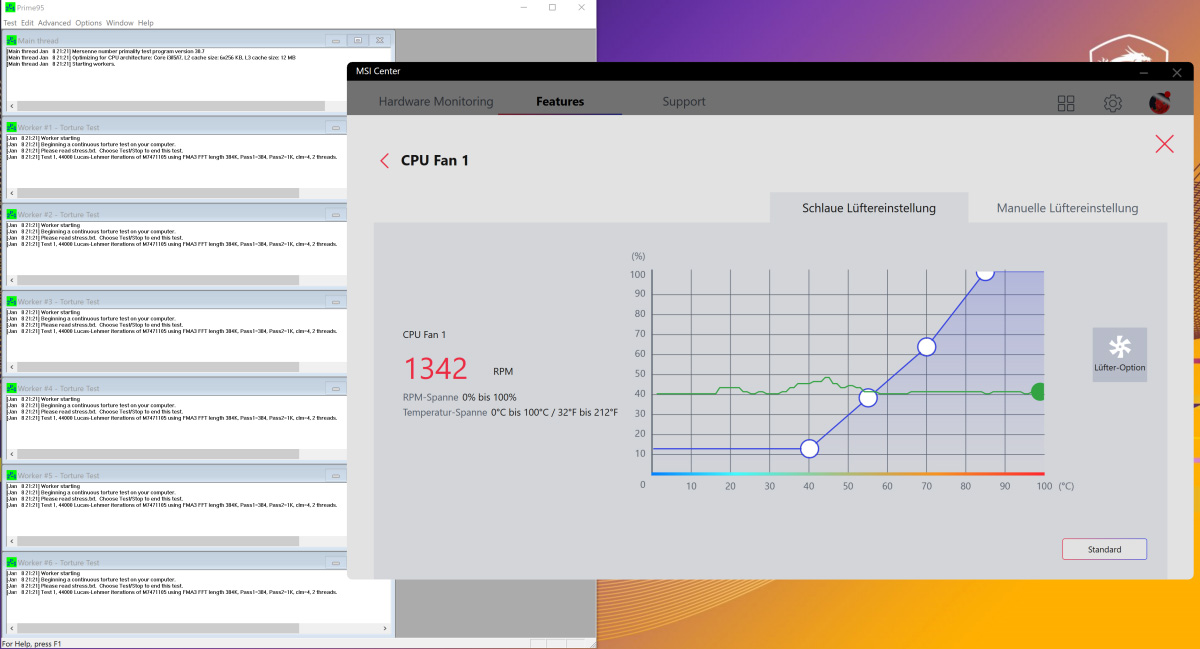Click the Main thread window icon
Screen dimensions: 1200x649
(x=12, y=40)
